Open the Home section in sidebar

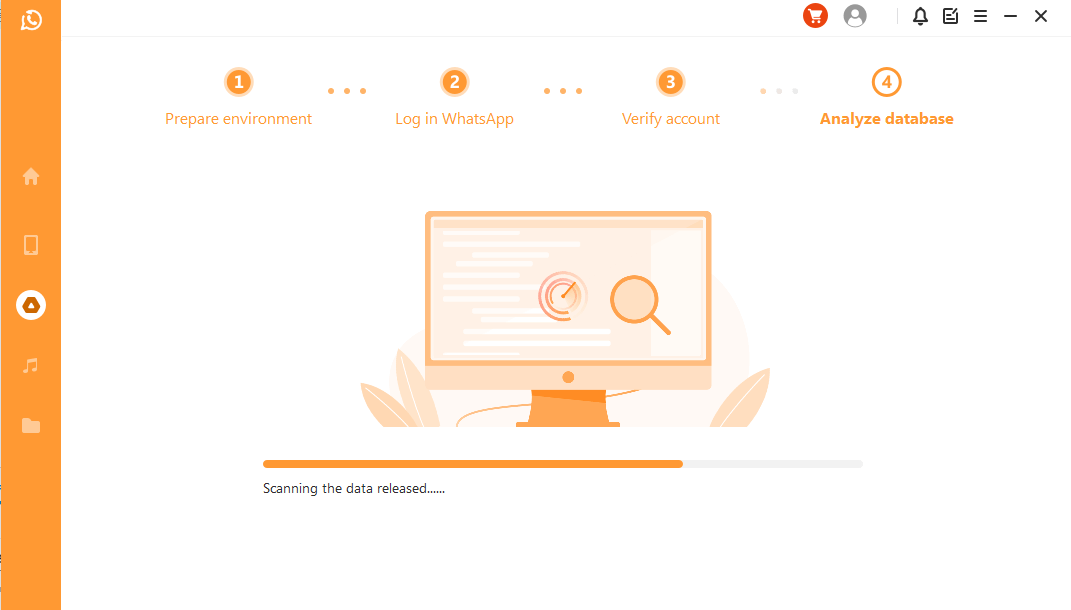pos(31,176)
